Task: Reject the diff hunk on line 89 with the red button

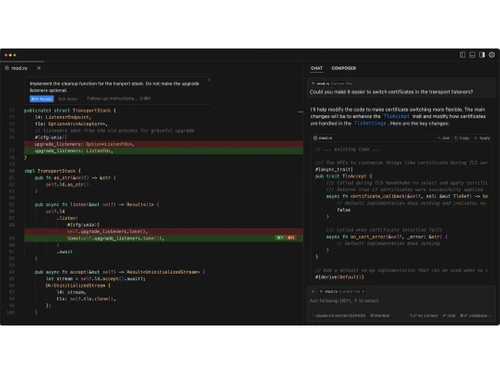Action: 291,238
